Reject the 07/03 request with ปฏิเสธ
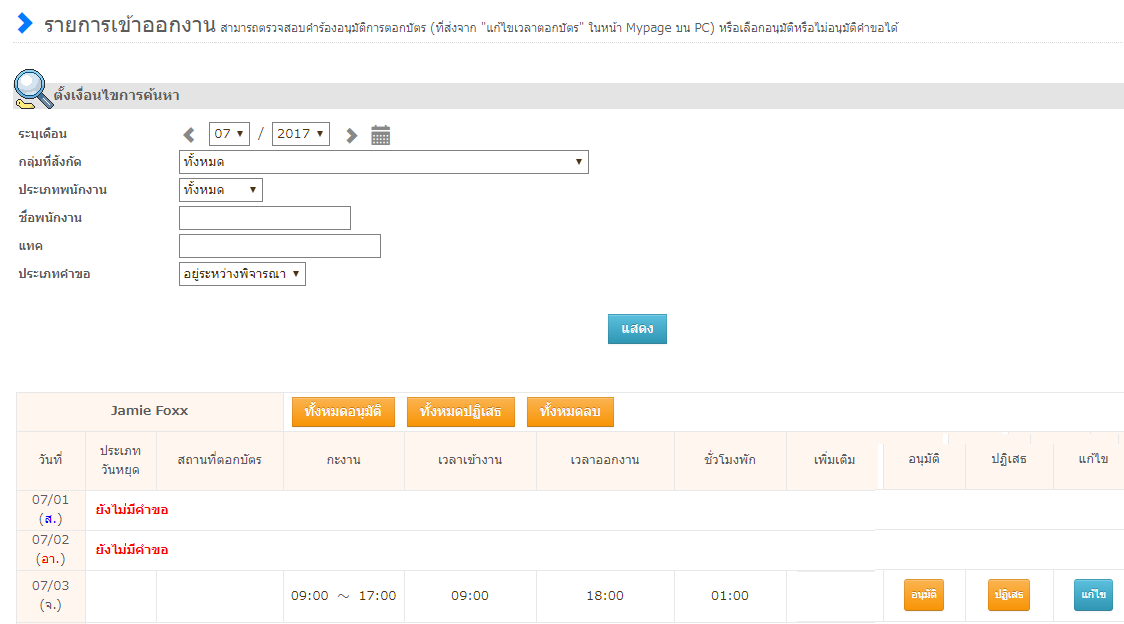 [x=1008, y=595]
